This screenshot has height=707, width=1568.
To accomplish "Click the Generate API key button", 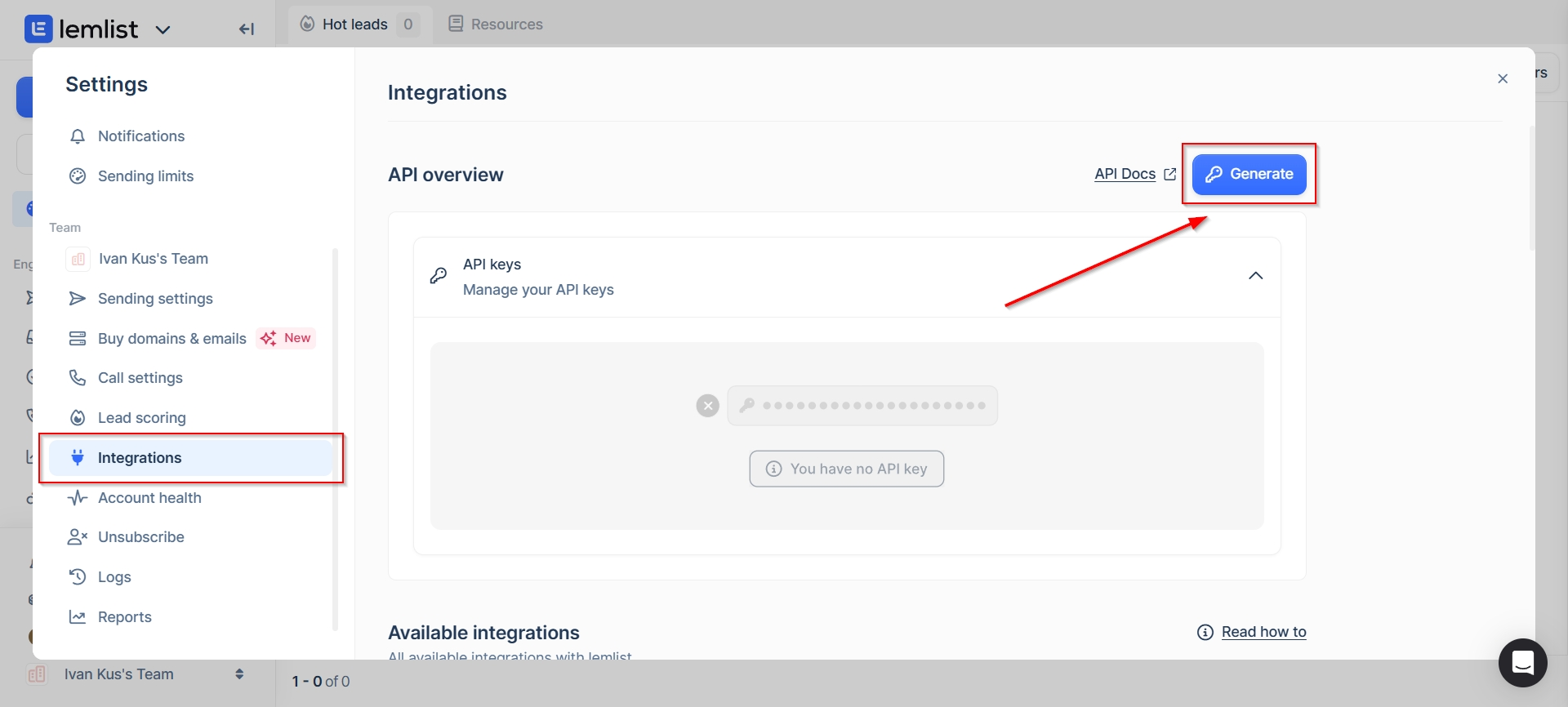I will click(1249, 174).
